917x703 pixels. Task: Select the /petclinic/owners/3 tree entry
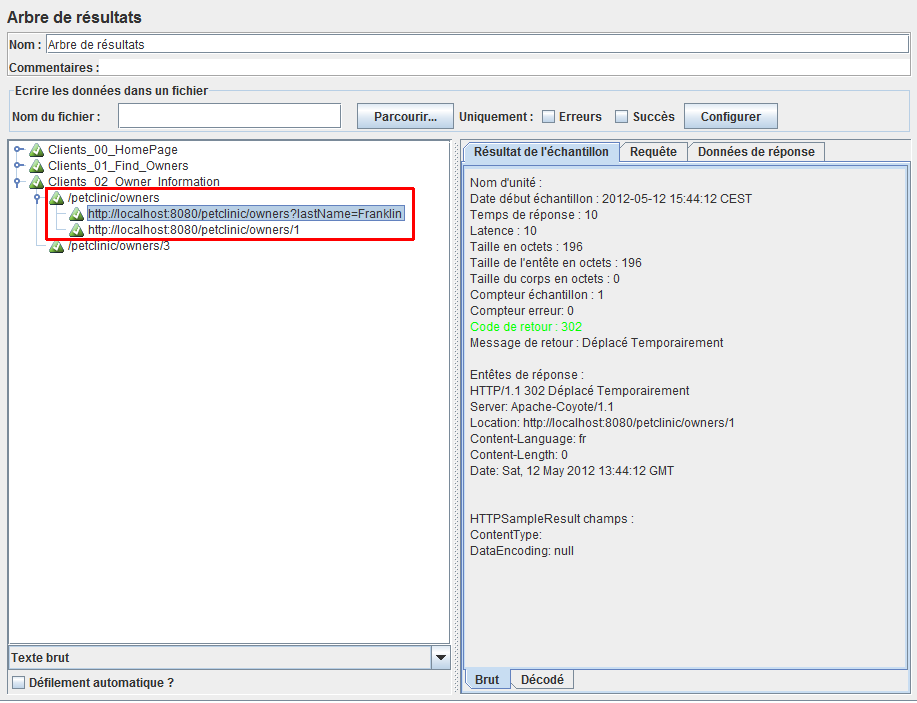(x=118, y=246)
